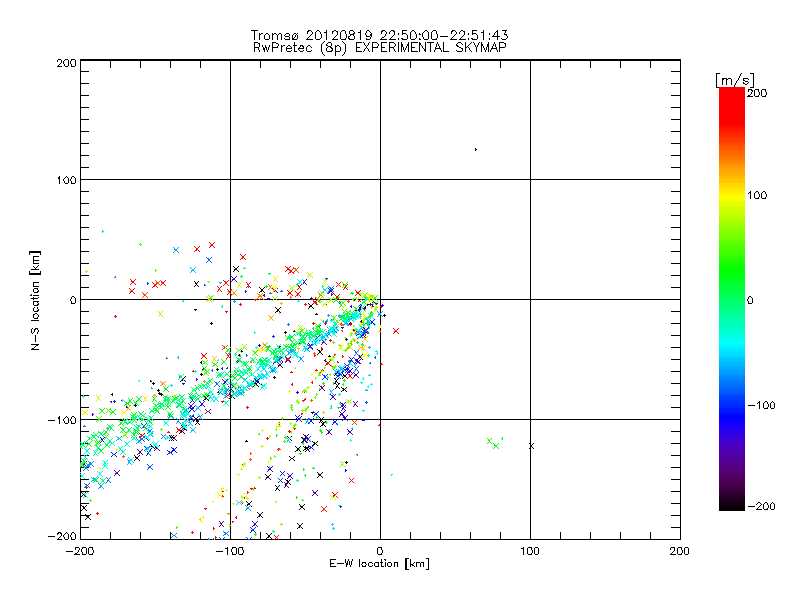
Task: Click the yellow band of the colorbar
Action: click(x=731, y=195)
